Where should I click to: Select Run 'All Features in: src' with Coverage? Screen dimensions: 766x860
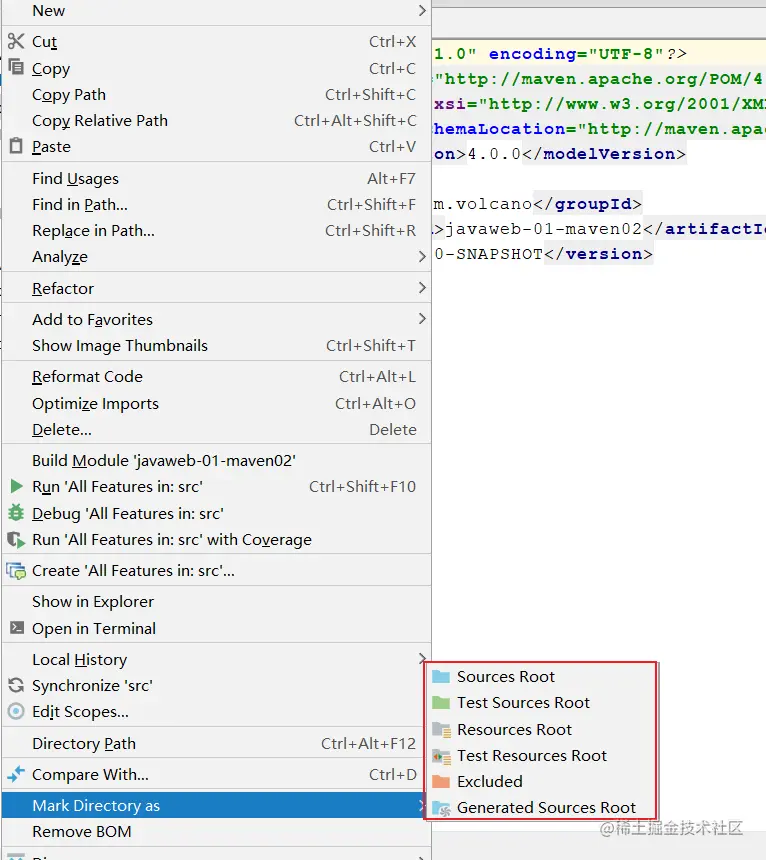coord(217,540)
